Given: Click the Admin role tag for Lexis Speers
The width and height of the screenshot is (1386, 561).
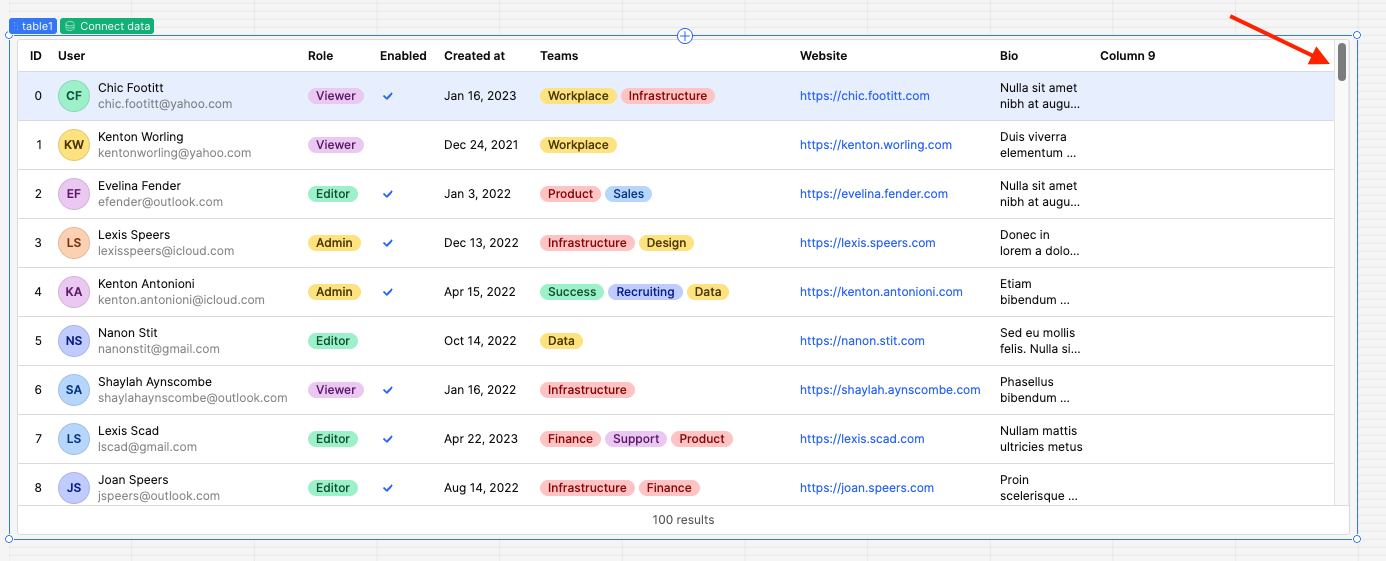Looking at the screenshot, I should point(334,243).
